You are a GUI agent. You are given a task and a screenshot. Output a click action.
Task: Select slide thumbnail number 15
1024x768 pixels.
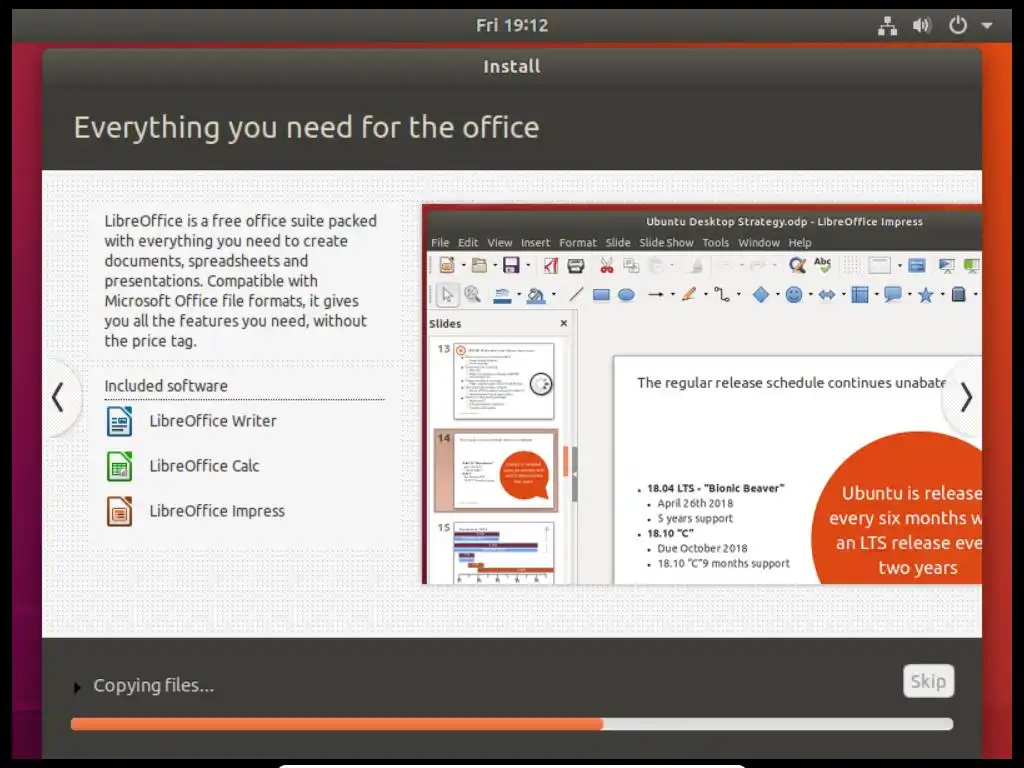pyautogui.click(x=504, y=552)
